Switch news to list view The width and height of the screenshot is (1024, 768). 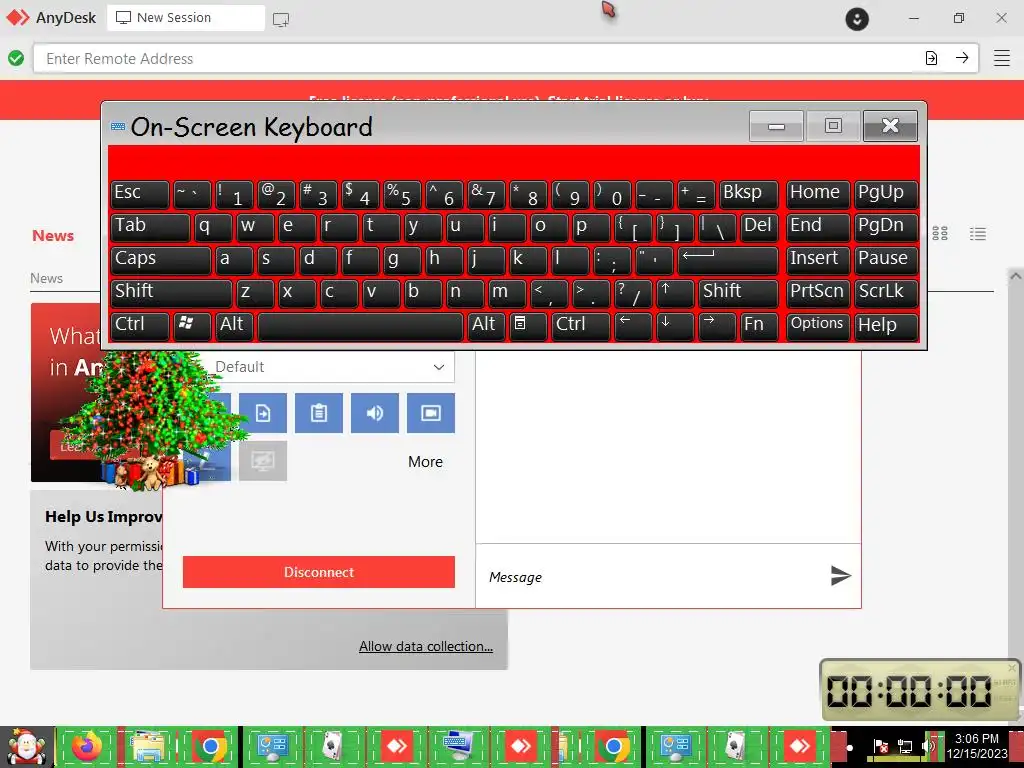[978, 234]
